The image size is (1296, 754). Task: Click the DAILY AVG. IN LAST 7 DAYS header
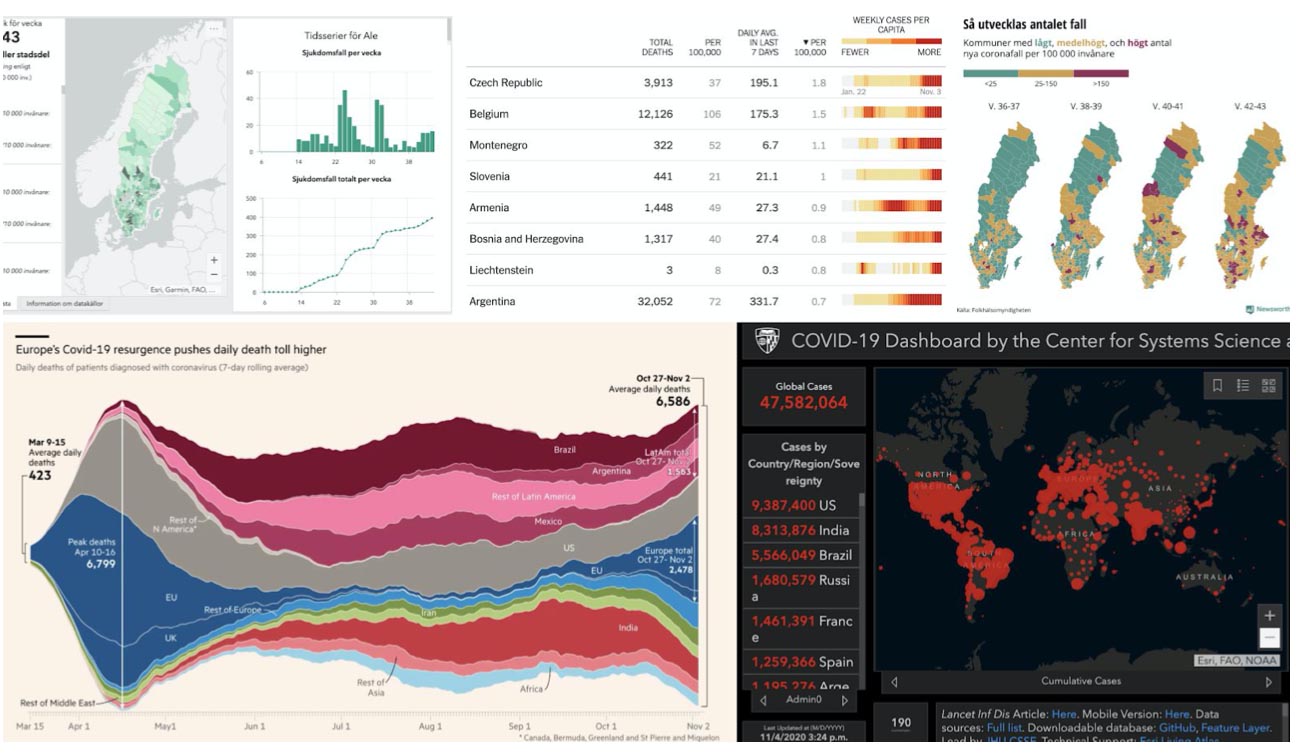coord(758,43)
